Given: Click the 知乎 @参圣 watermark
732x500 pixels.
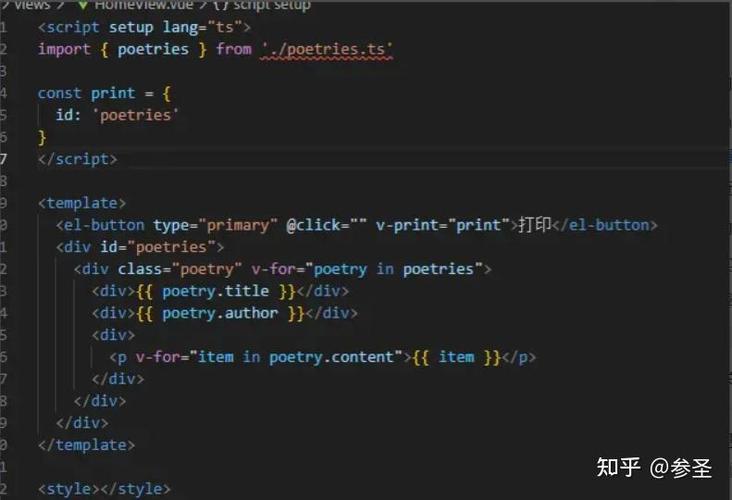Looking at the screenshot, I should point(654,467).
